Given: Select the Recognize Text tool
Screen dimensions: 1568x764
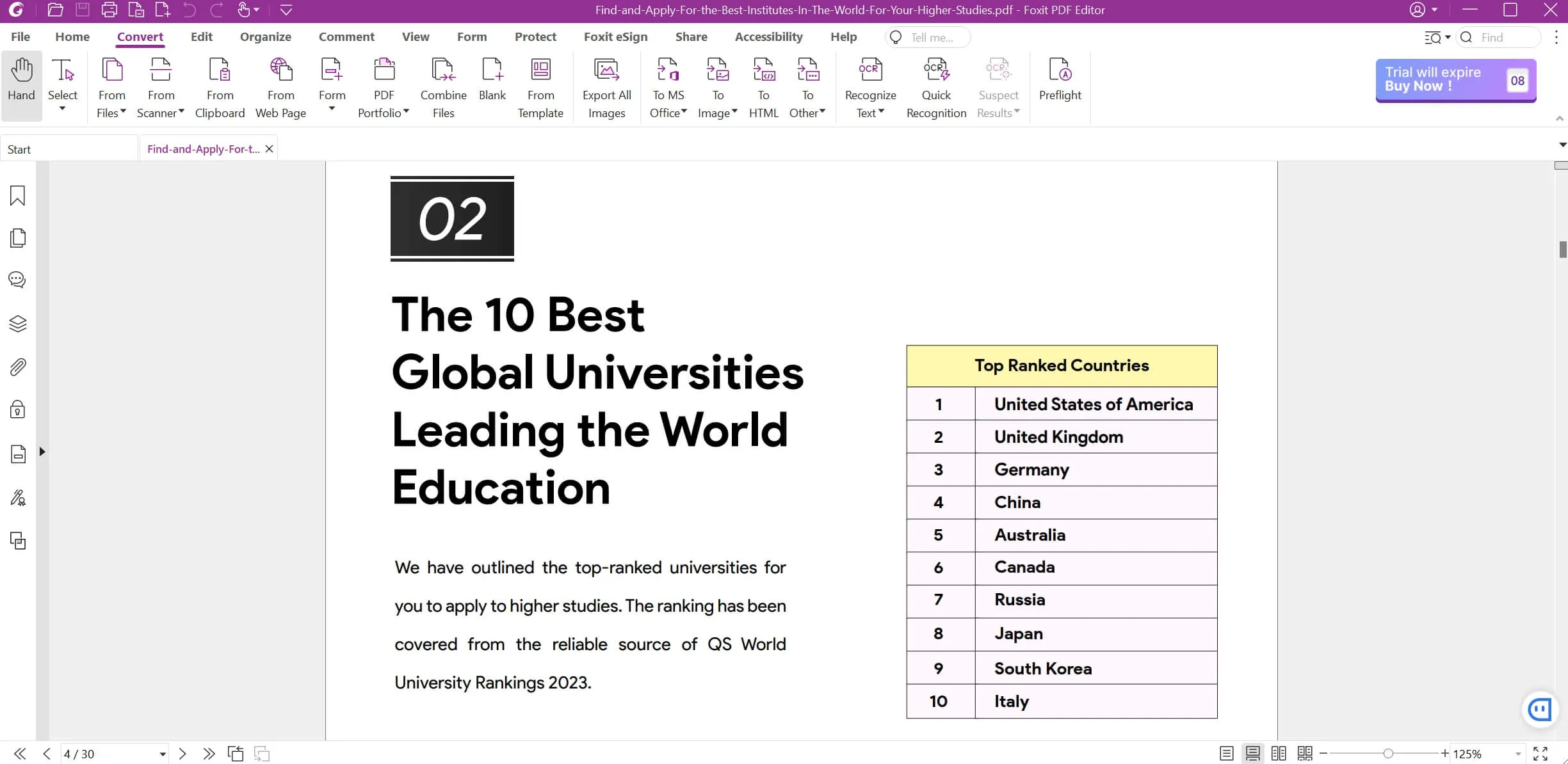Looking at the screenshot, I should (869, 87).
